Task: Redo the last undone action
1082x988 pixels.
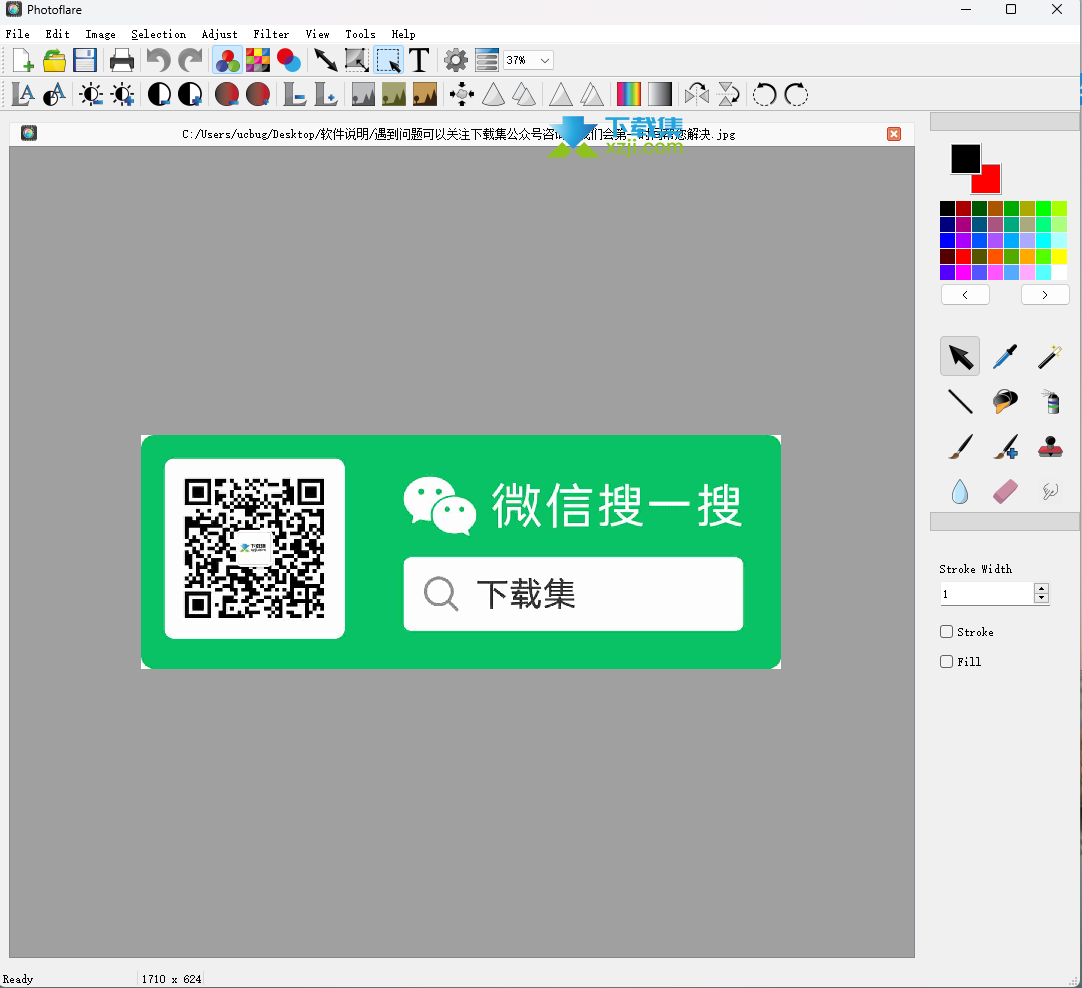Action: click(x=190, y=60)
